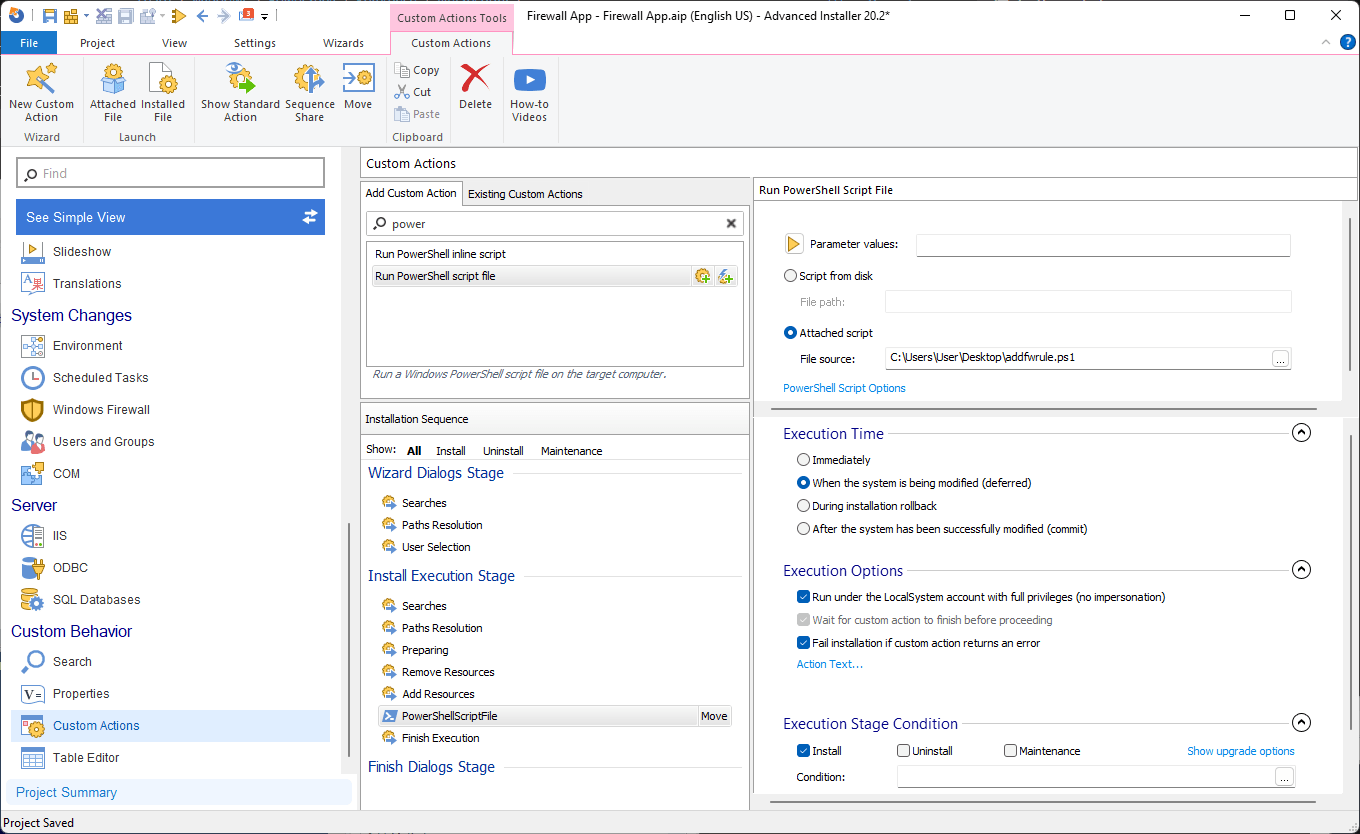The image size is (1360, 834).
Task: Click the Find search box
Action: click(x=171, y=173)
